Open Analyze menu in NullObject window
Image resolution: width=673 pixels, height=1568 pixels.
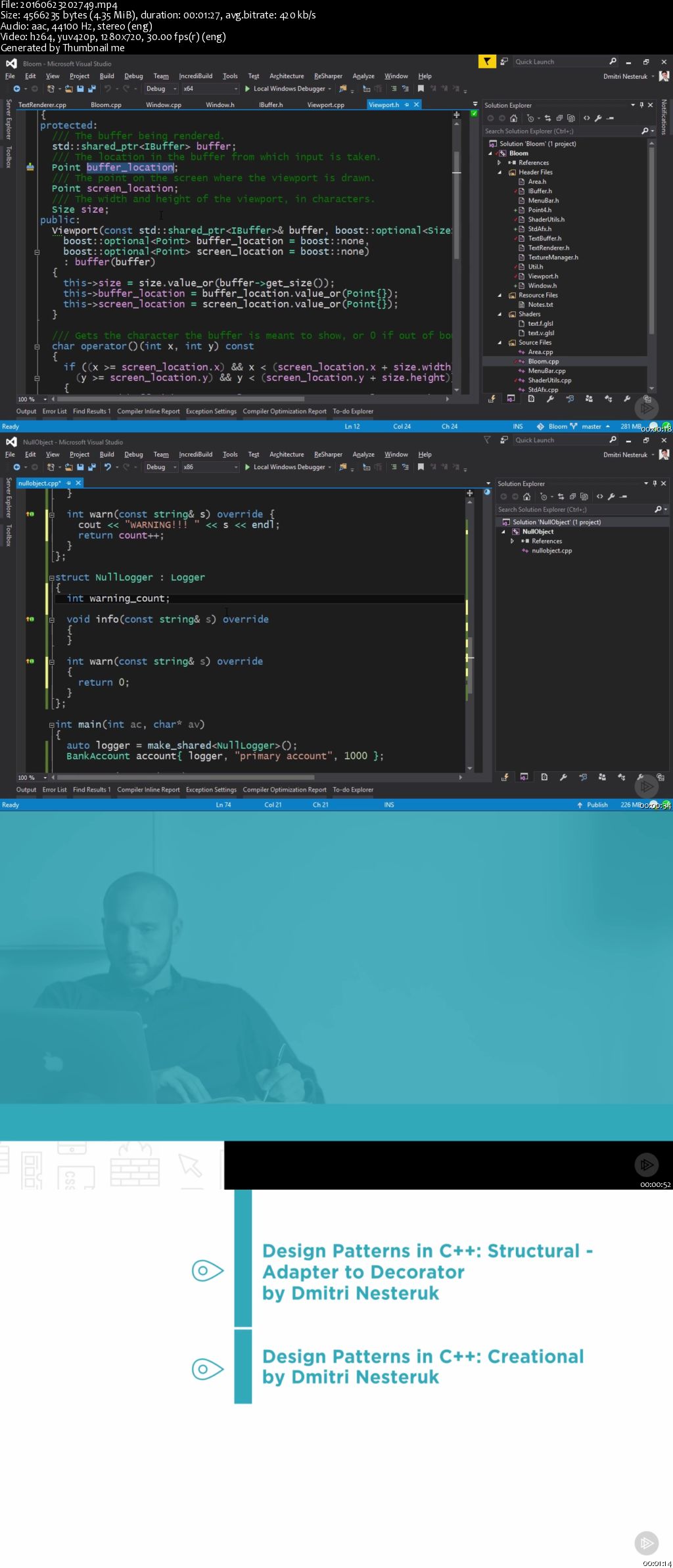[x=363, y=455]
